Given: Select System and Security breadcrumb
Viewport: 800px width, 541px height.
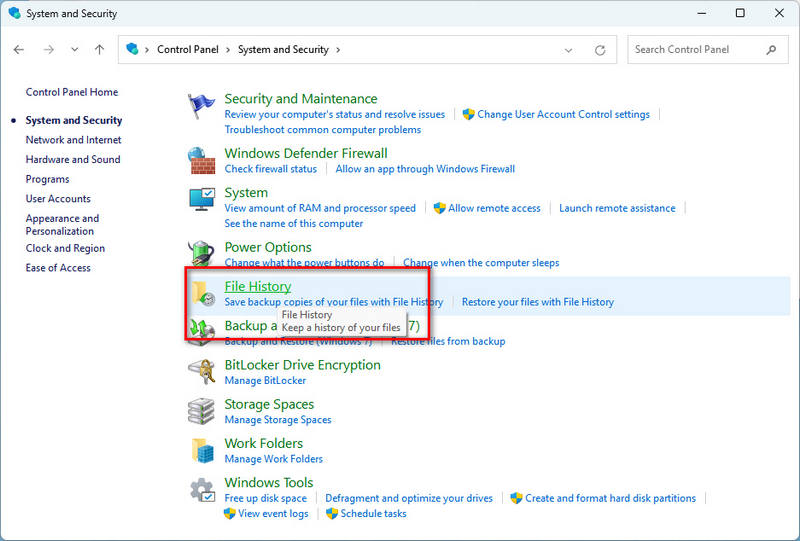Looking at the screenshot, I should coord(283,50).
